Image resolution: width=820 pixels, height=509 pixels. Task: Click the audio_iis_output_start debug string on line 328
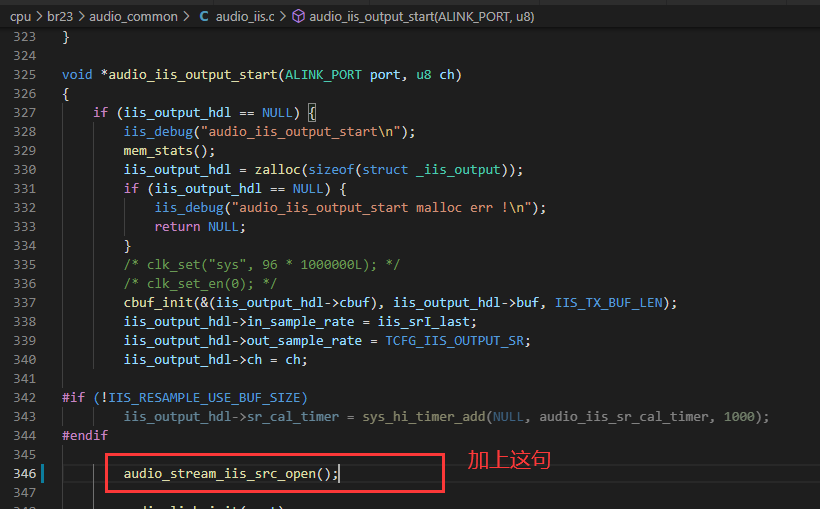coord(301,132)
